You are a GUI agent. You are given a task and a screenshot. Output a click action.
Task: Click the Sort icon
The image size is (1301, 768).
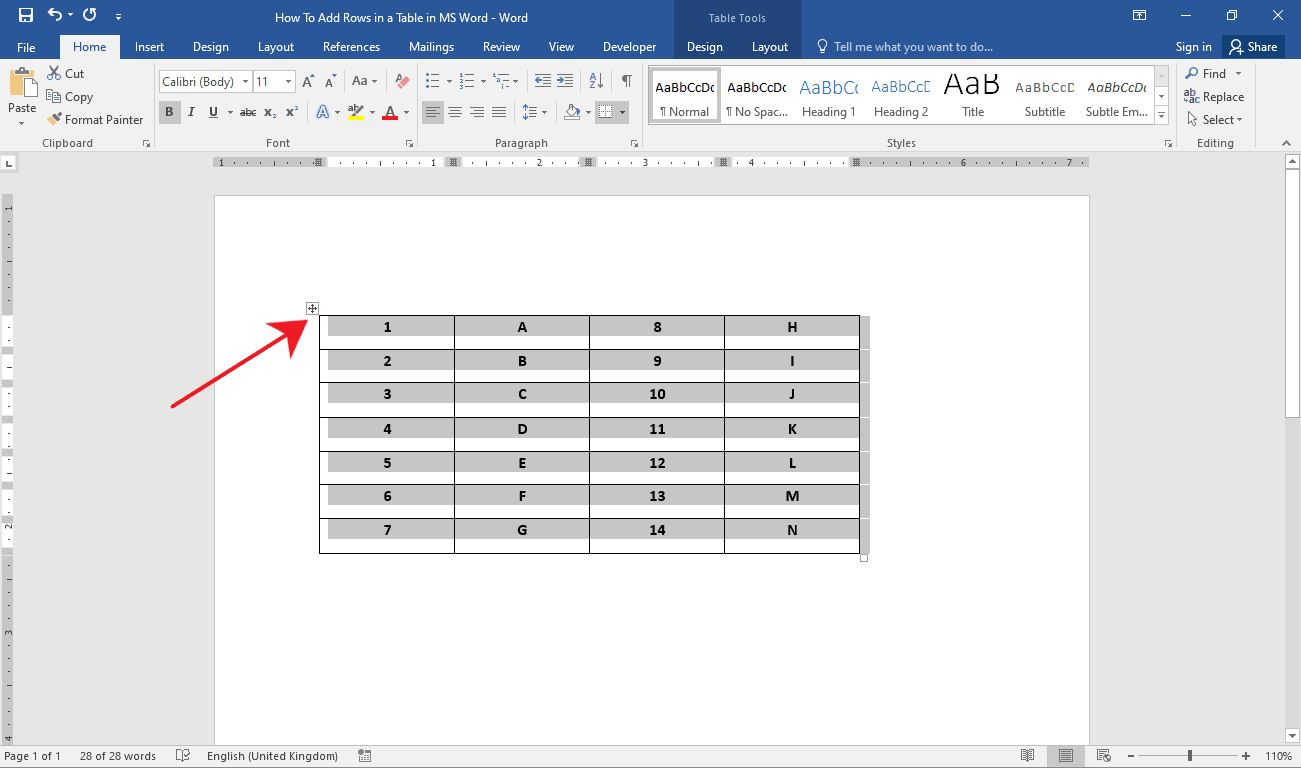[x=596, y=82]
